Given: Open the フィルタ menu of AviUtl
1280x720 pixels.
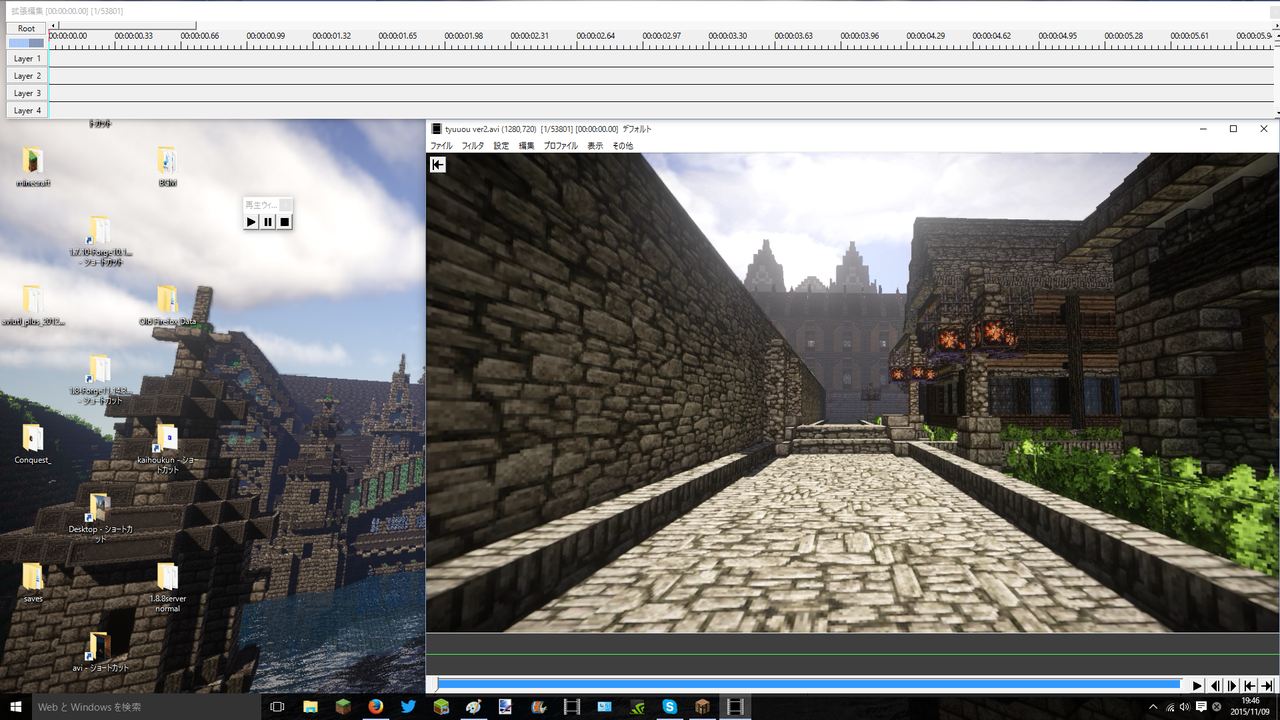Looking at the screenshot, I should tap(471, 145).
